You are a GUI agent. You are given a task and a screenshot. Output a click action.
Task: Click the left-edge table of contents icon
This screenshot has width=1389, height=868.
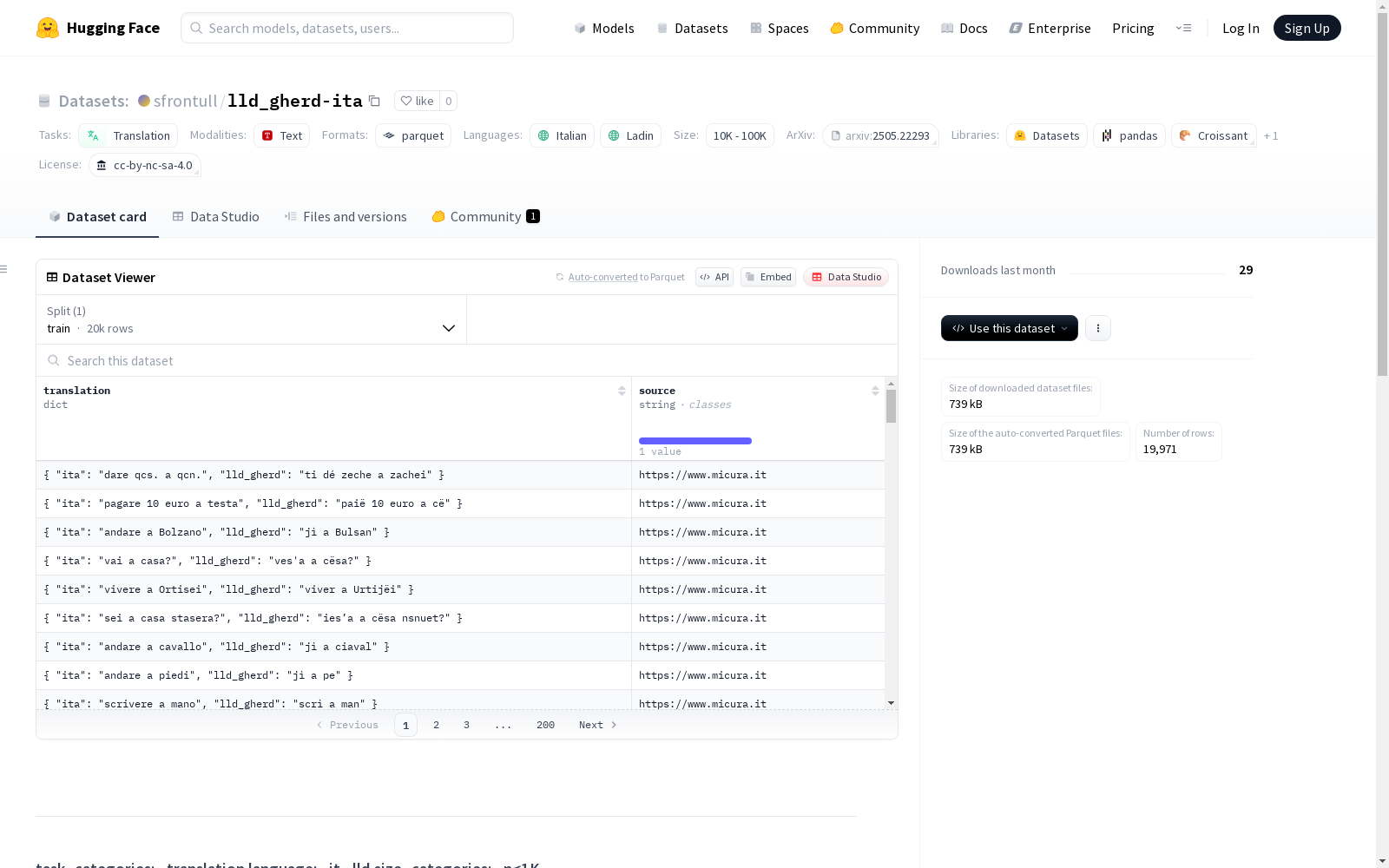pyautogui.click(x=4, y=269)
